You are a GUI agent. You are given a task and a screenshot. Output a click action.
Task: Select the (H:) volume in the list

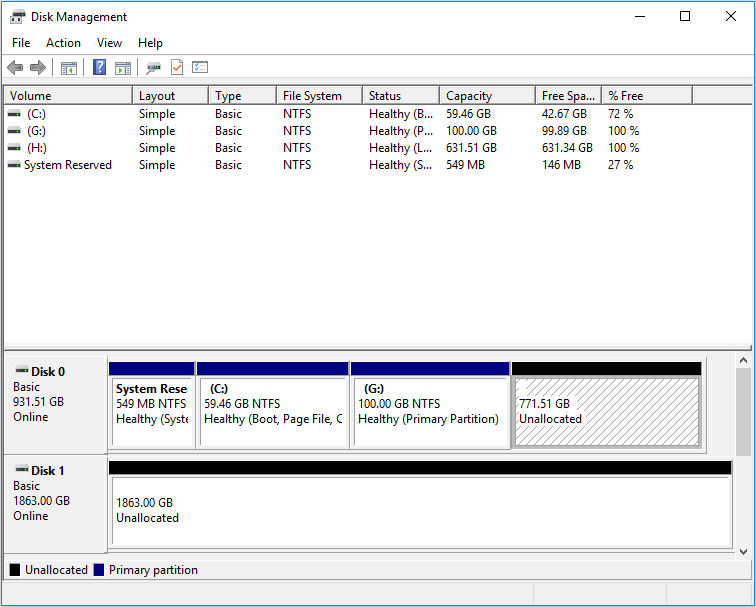point(36,148)
